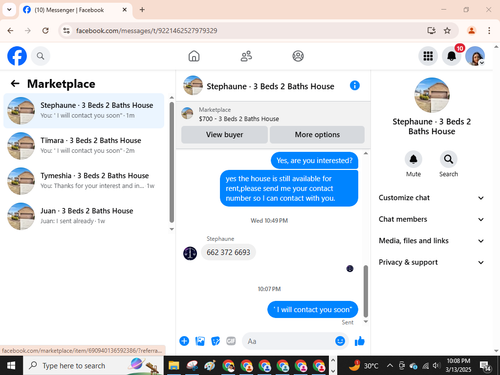Send a thumbs-up like
The width and height of the screenshot is (500, 375).
(x=360, y=341)
